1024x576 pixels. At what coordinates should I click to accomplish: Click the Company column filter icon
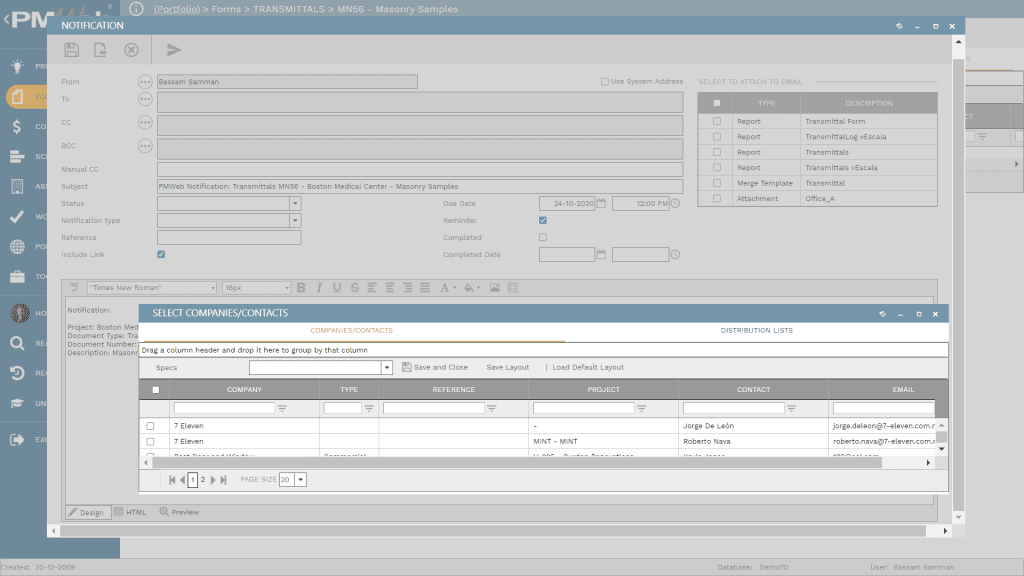[282, 408]
